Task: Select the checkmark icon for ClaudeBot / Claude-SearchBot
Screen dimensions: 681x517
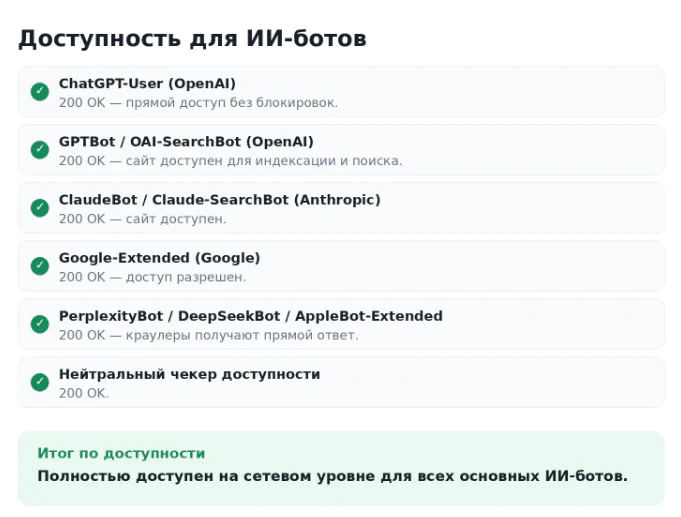Action: pos(40,208)
